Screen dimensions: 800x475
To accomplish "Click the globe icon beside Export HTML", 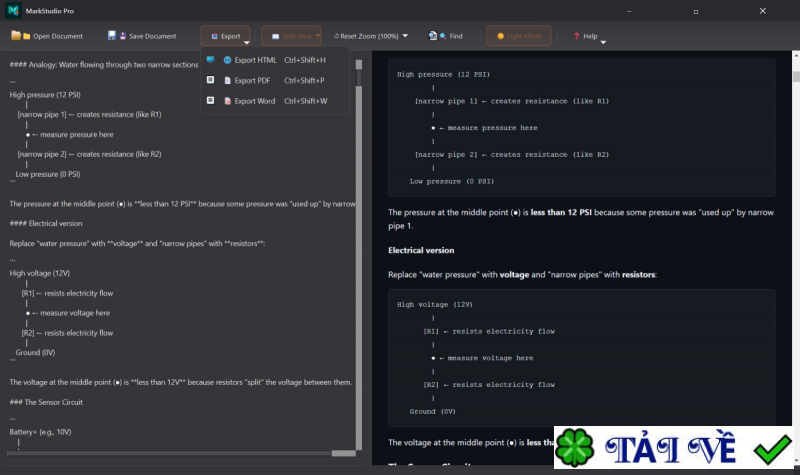I will tap(227, 60).
